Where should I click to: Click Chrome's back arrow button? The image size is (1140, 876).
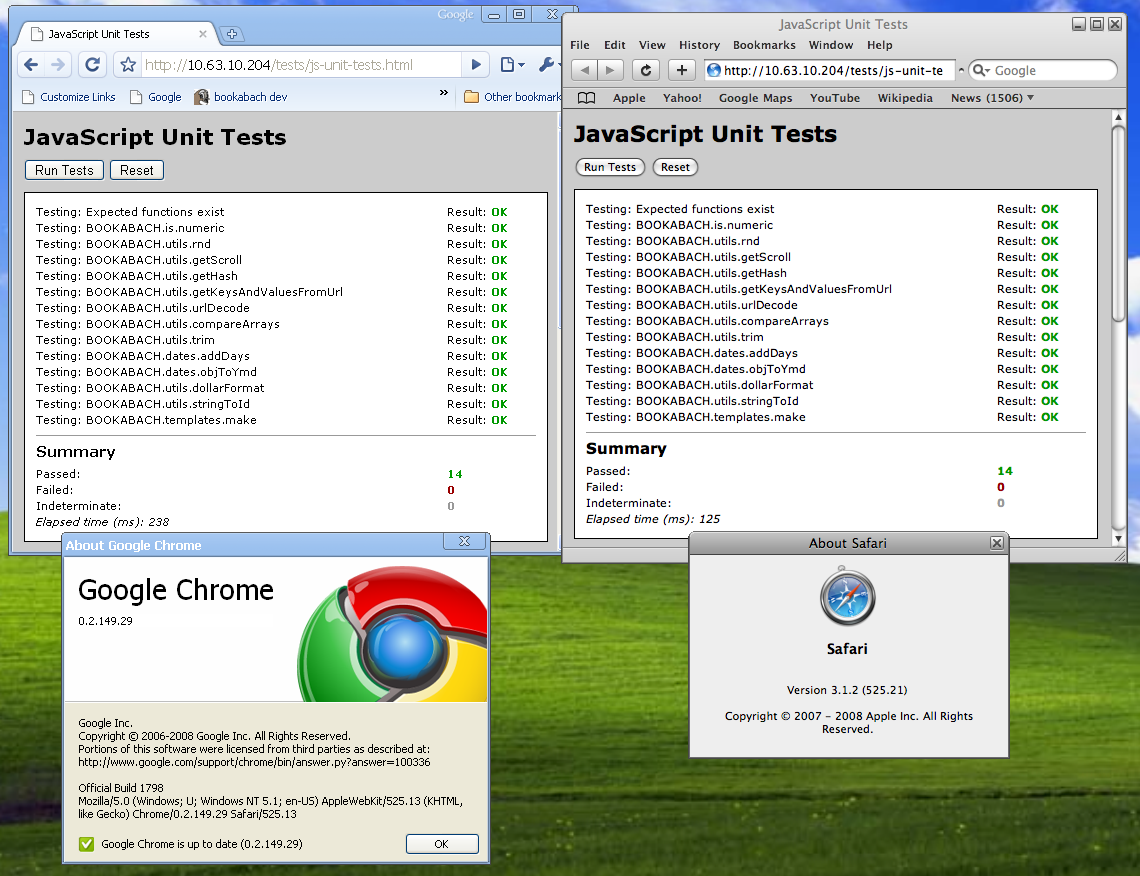31,65
